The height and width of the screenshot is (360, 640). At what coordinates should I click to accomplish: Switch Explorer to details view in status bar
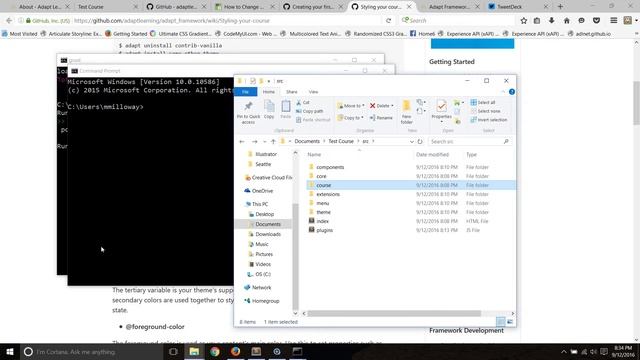[501, 322]
